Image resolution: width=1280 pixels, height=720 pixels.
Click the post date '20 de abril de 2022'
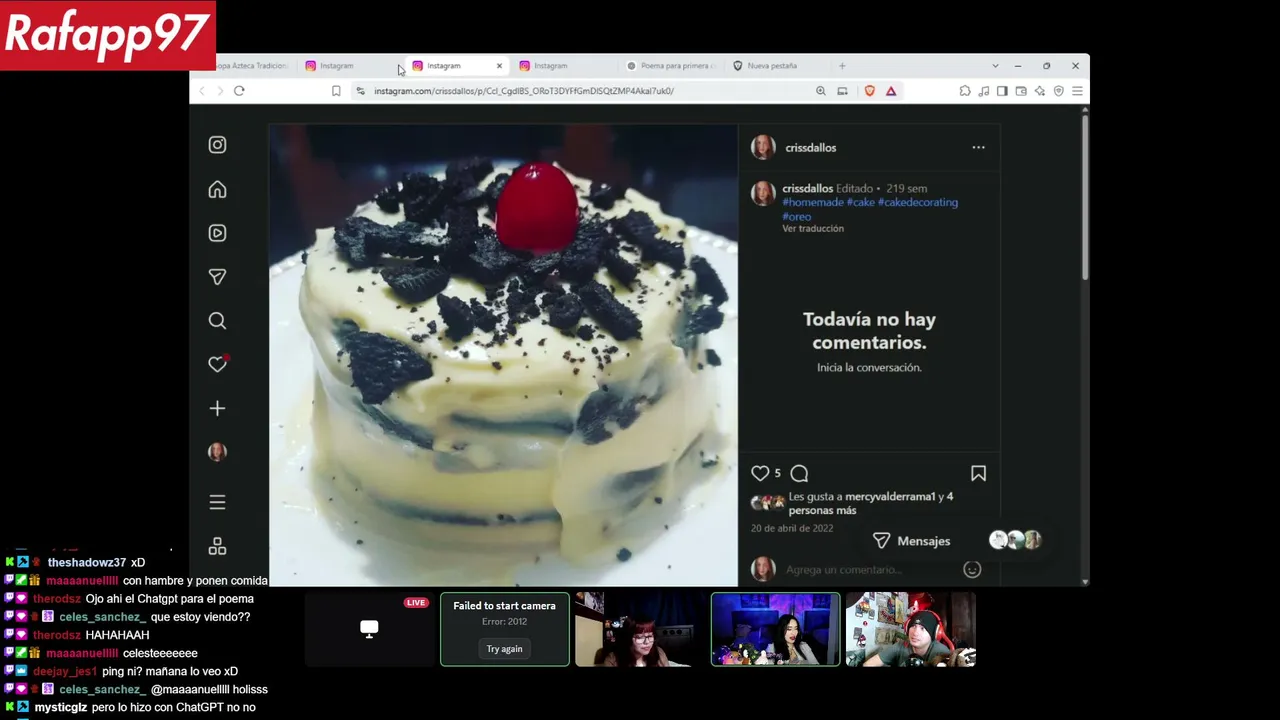792,528
